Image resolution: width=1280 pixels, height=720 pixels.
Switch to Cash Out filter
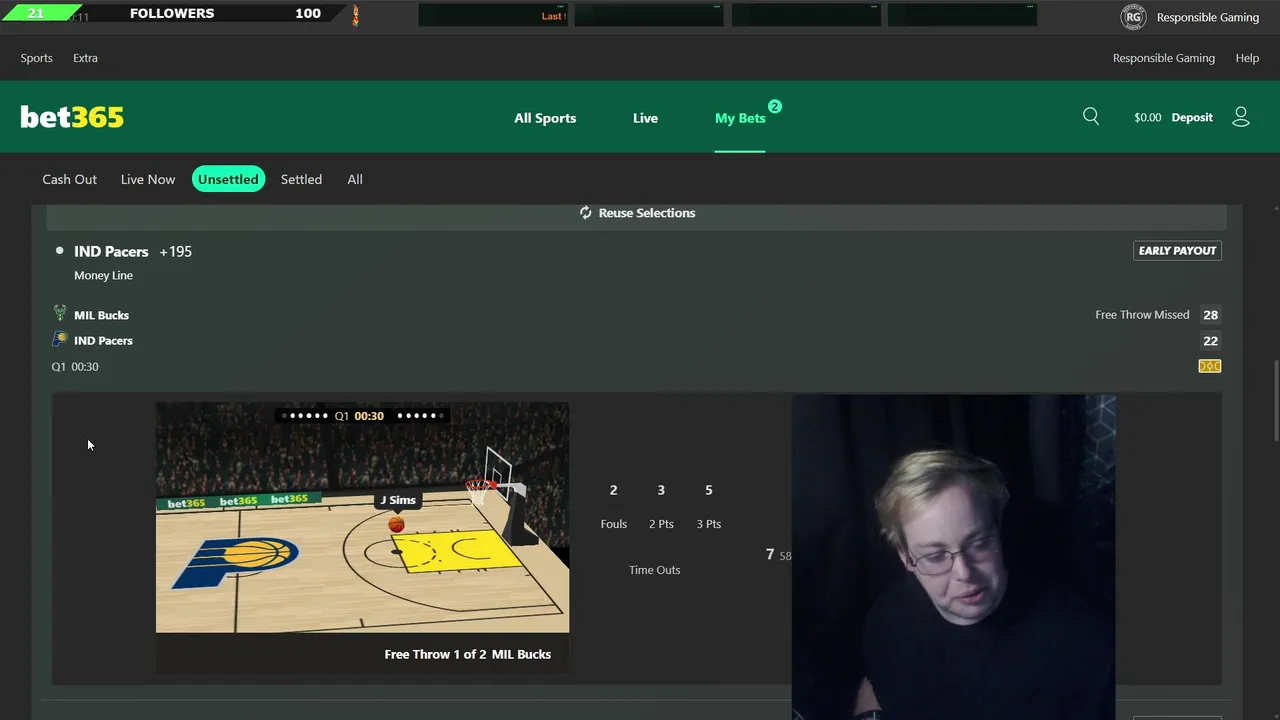[70, 179]
